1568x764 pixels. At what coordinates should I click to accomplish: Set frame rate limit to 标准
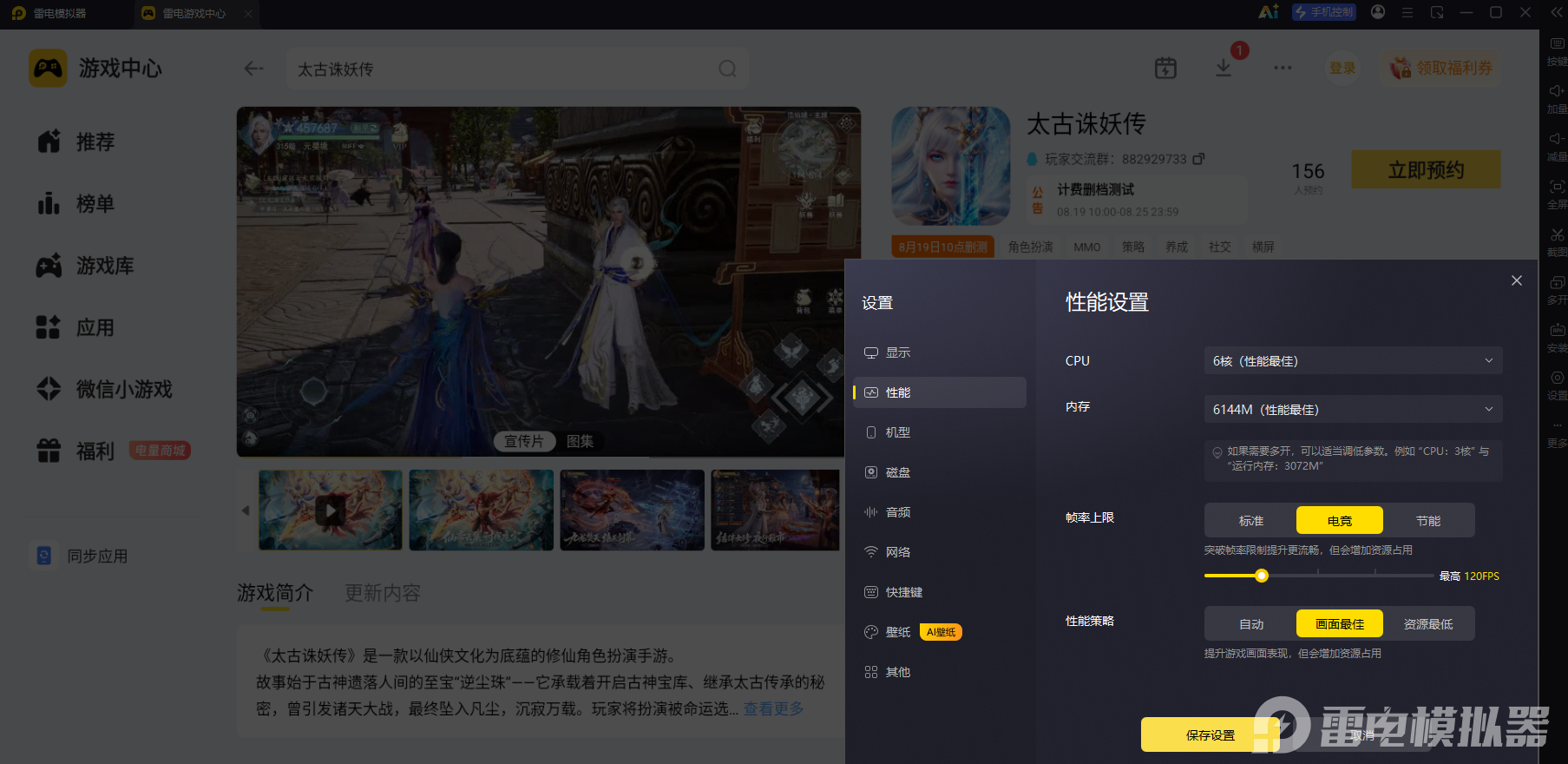click(x=1251, y=521)
